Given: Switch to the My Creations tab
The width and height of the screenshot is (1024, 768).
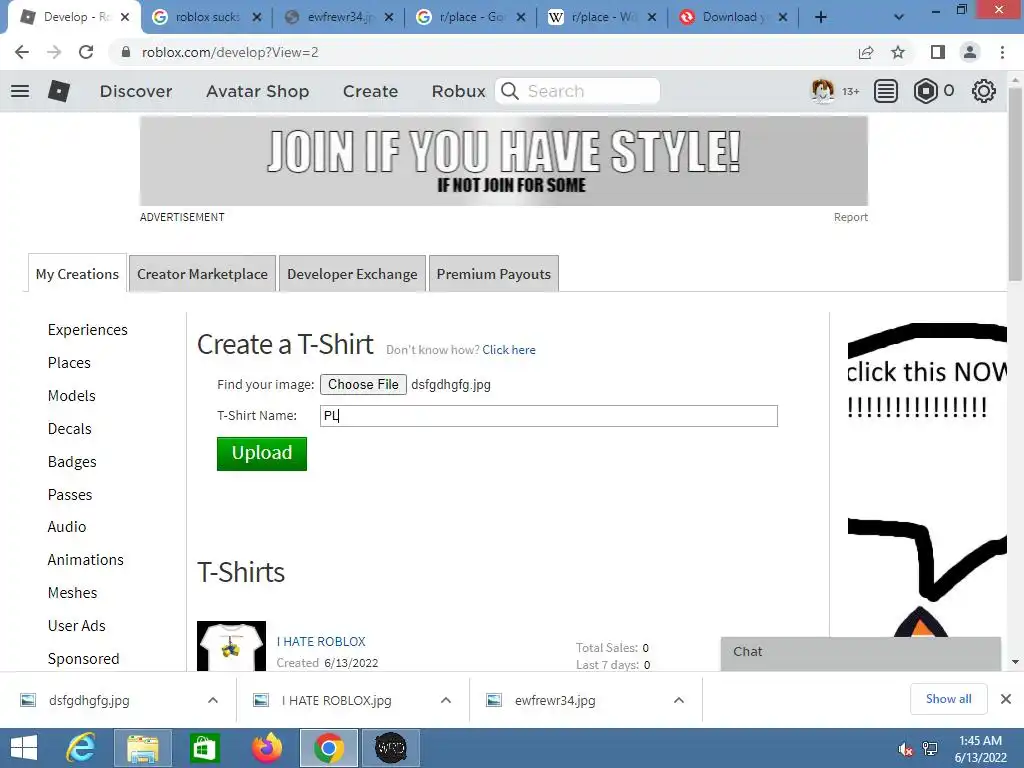Looking at the screenshot, I should click(x=77, y=274).
